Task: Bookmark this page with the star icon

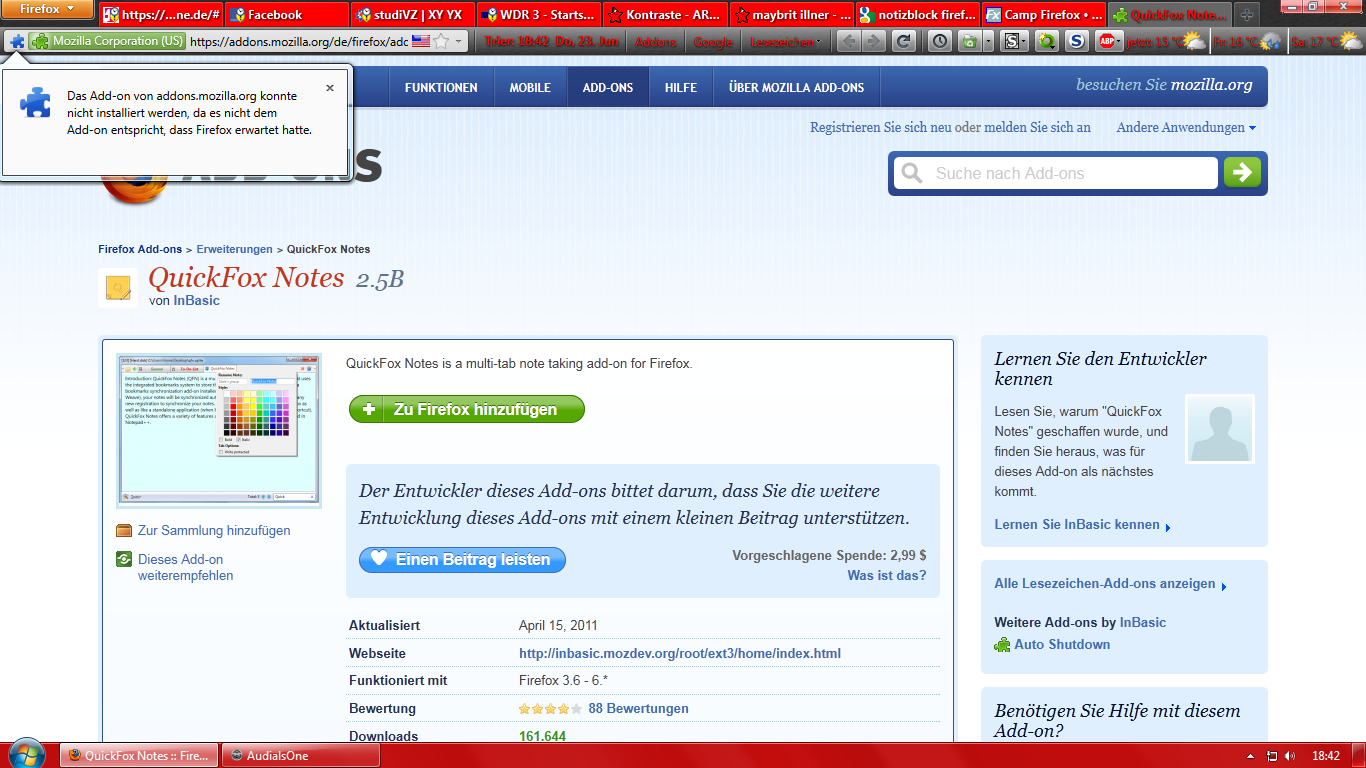Action: [x=441, y=41]
